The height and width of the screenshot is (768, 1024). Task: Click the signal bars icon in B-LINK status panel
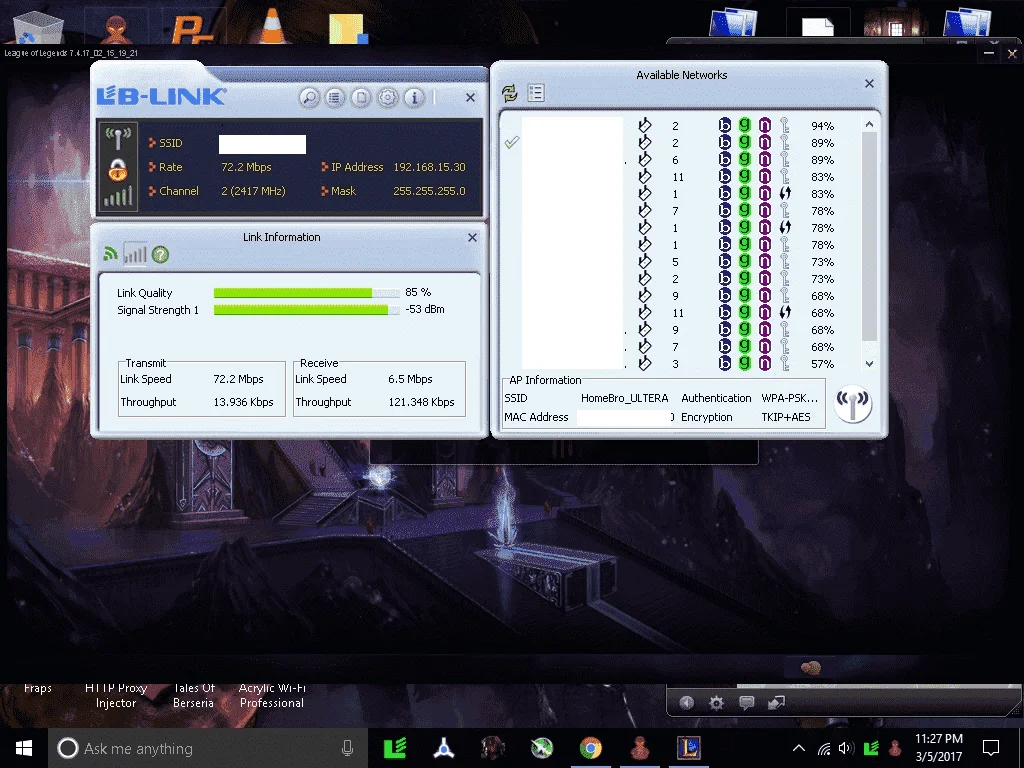[x=118, y=196]
